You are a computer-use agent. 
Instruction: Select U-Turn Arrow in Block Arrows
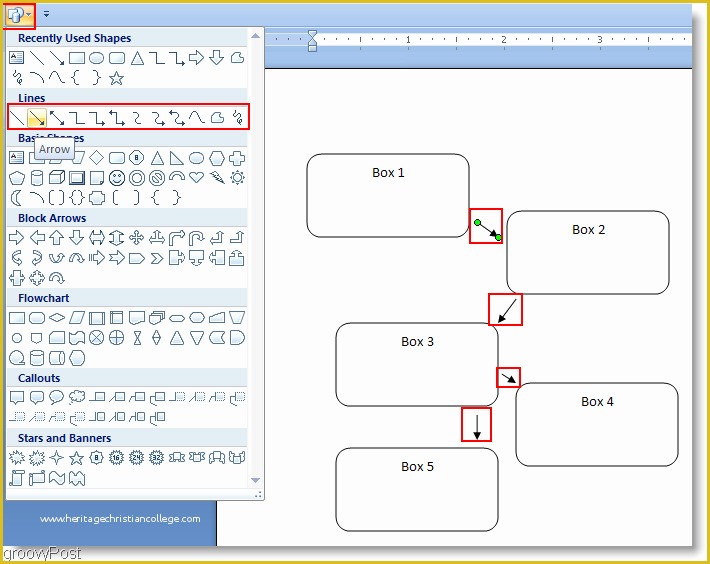pyautogui.click(x=196, y=238)
